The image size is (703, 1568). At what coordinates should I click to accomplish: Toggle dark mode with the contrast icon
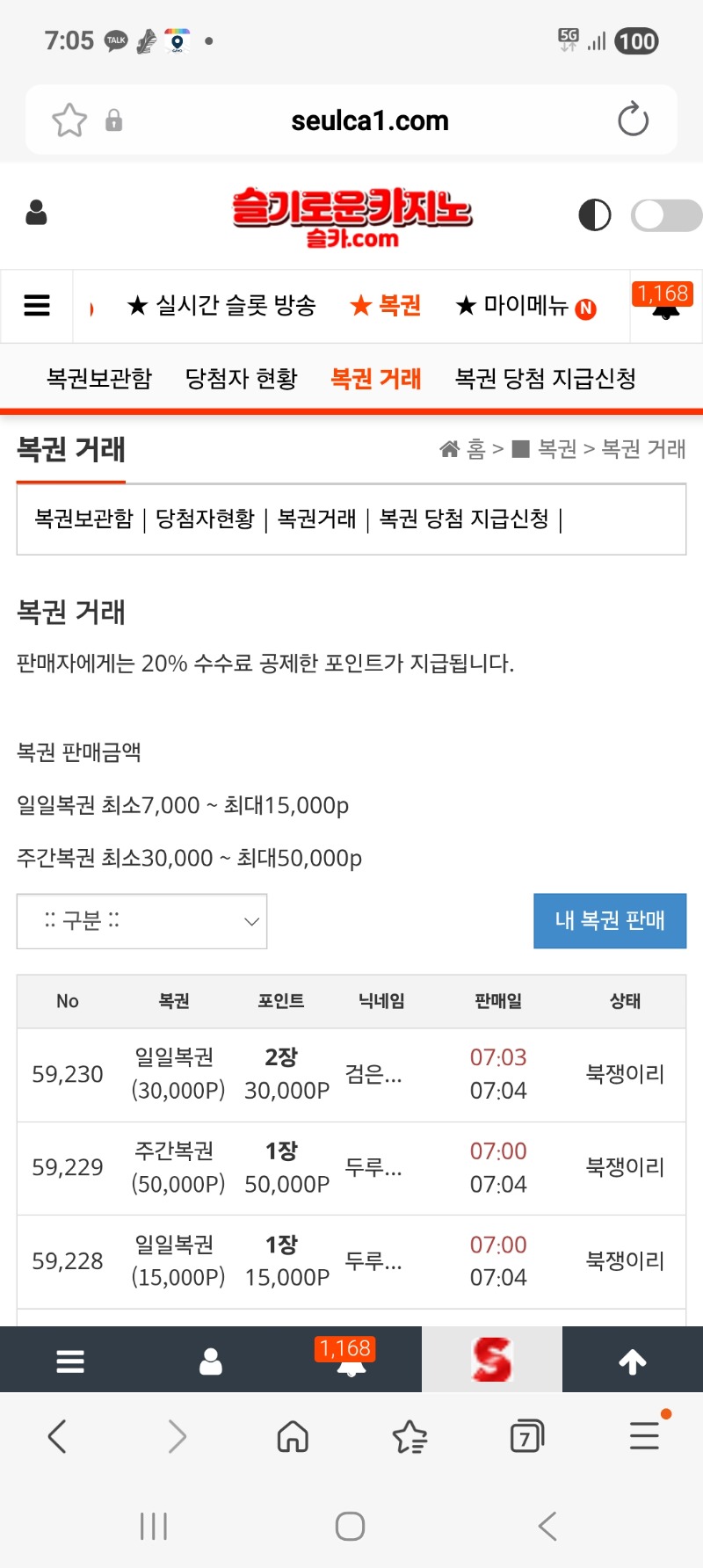click(595, 214)
